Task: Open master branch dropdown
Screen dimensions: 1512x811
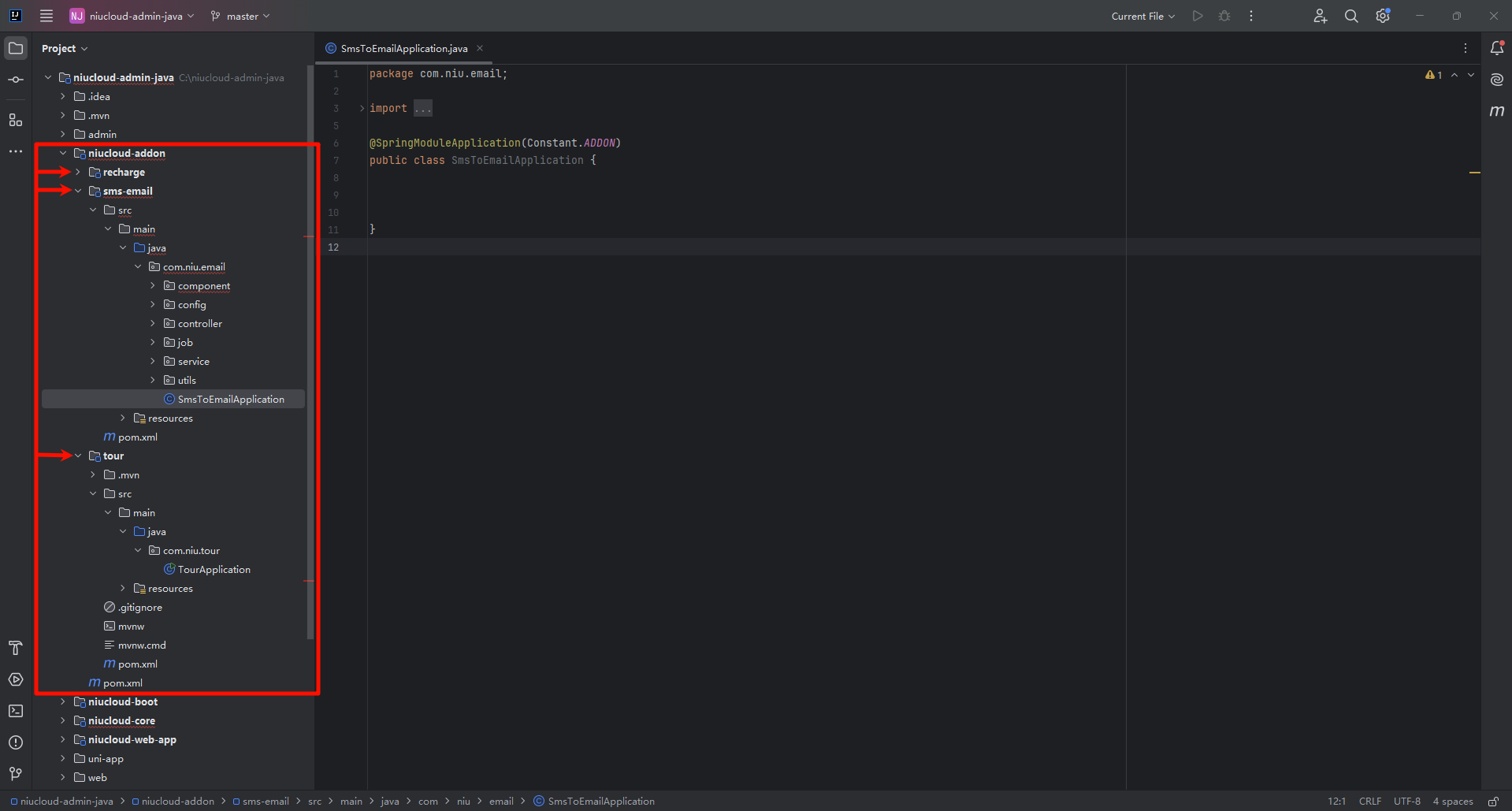Action: coord(240,16)
